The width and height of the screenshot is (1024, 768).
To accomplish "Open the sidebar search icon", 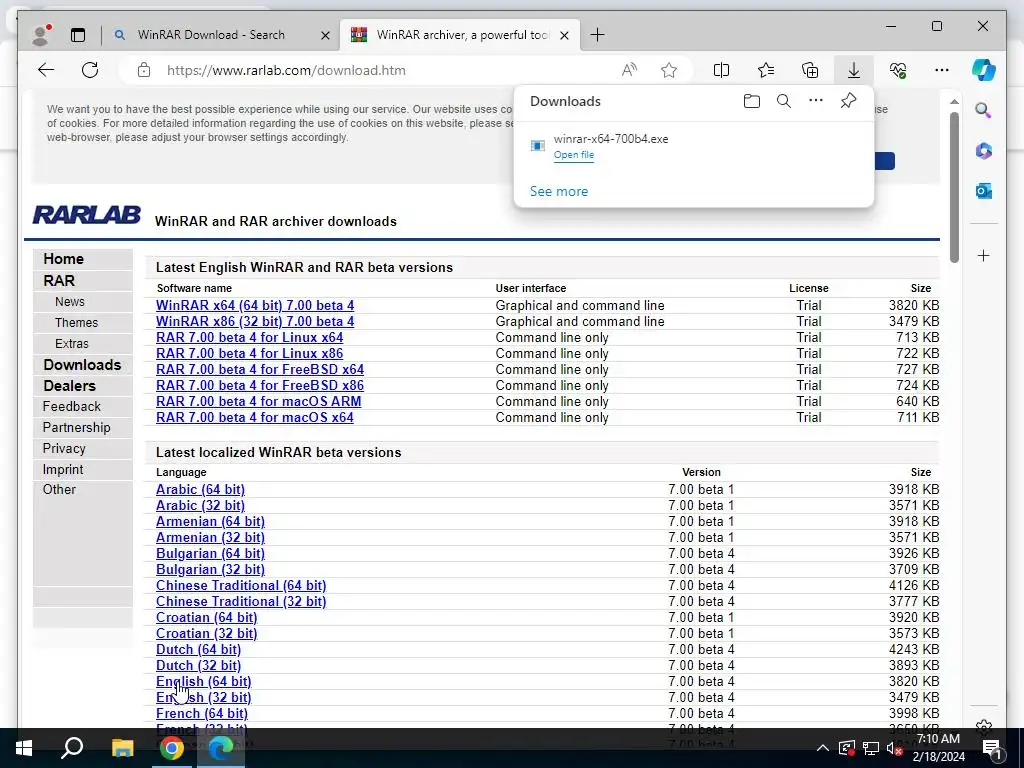I will (x=984, y=110).
